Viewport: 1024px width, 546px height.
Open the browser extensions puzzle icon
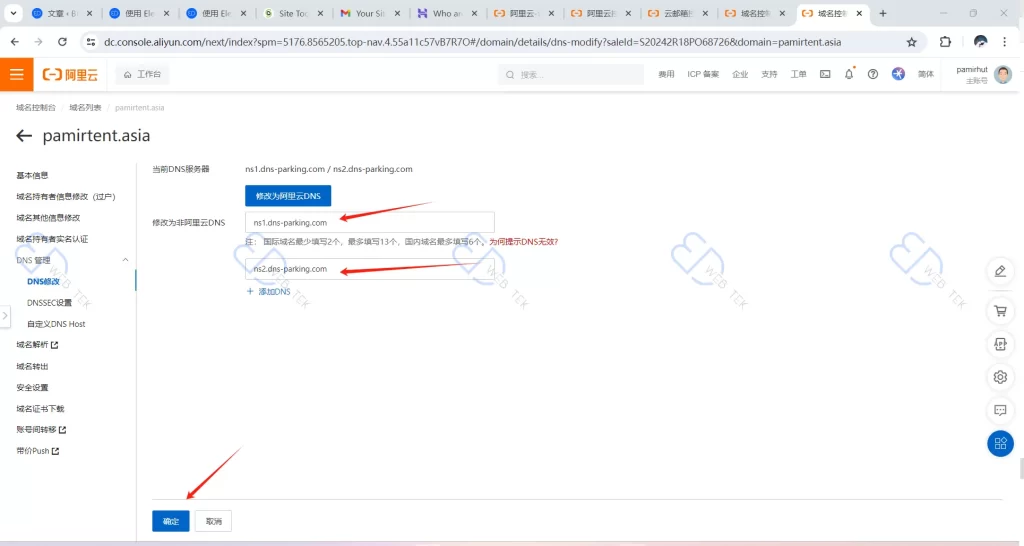945,42
